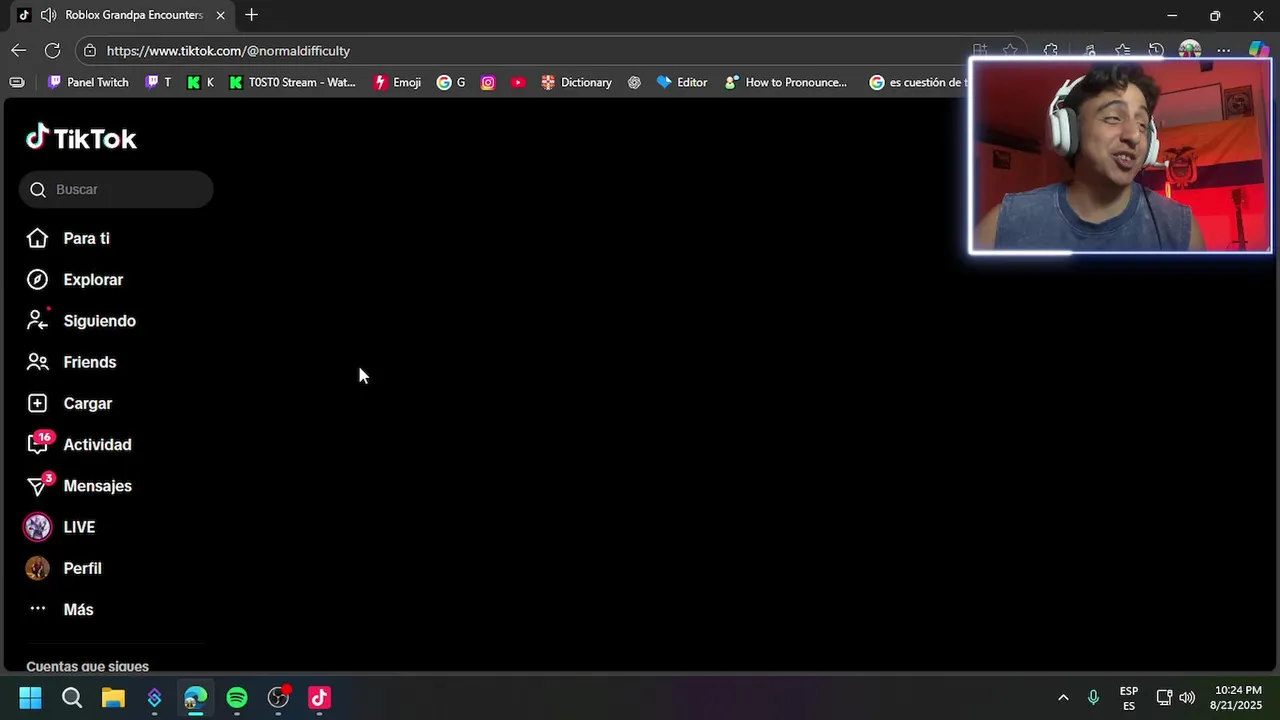Open the YouTube bookmark icon

(x=518, y=82)
